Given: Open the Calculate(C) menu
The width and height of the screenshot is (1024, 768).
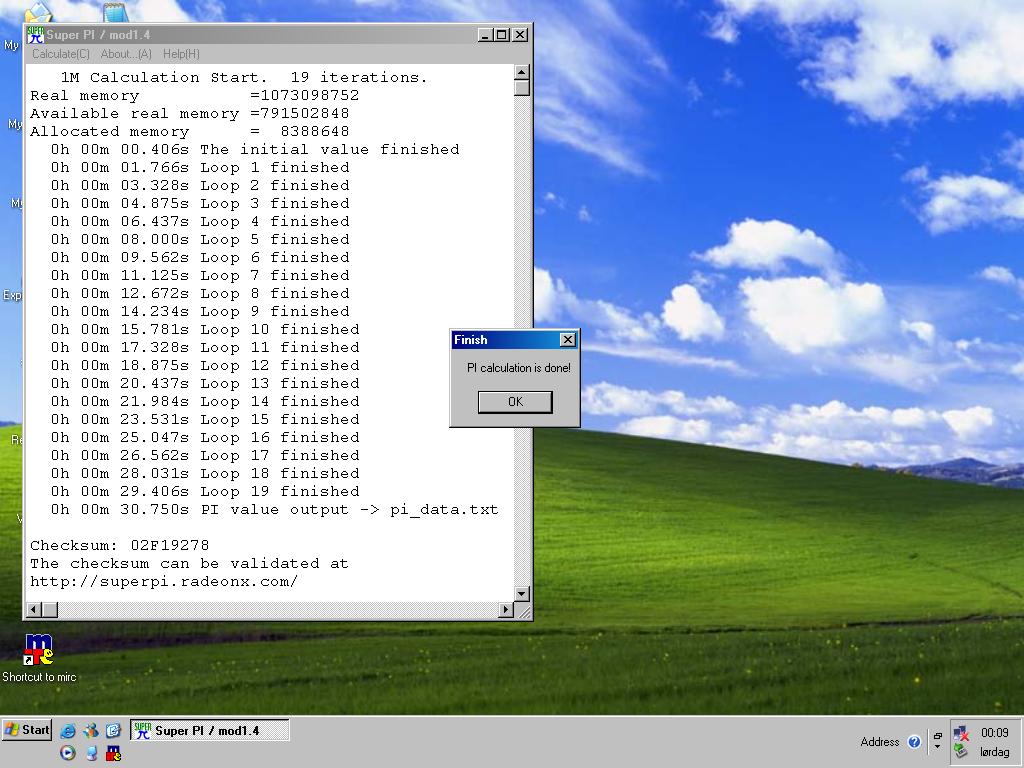Looking at the screenshot, I should (61, 54).
